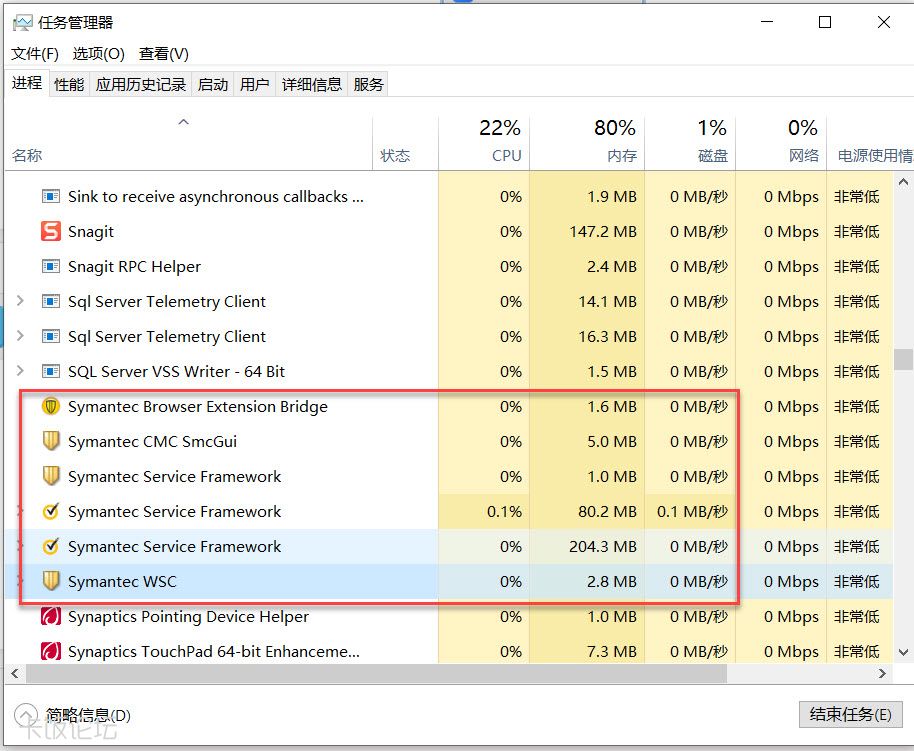Click the "非常低" power value in the Symantec WSC row
Screen dimensions: 914x751
[x=856, y=581]
